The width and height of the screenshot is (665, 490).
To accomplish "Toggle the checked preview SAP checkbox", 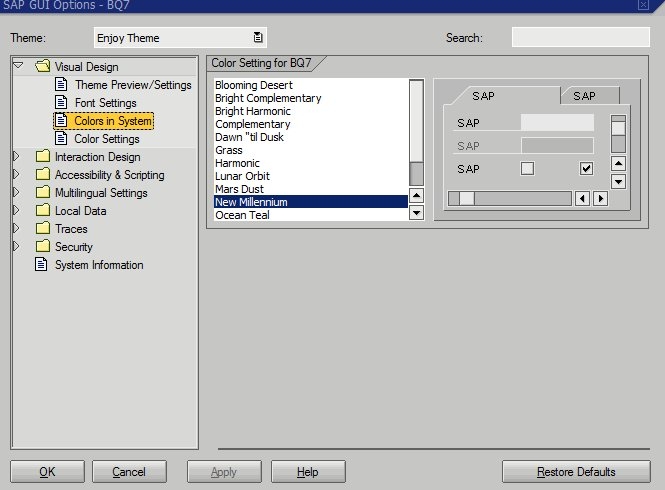I will point(586,168).
